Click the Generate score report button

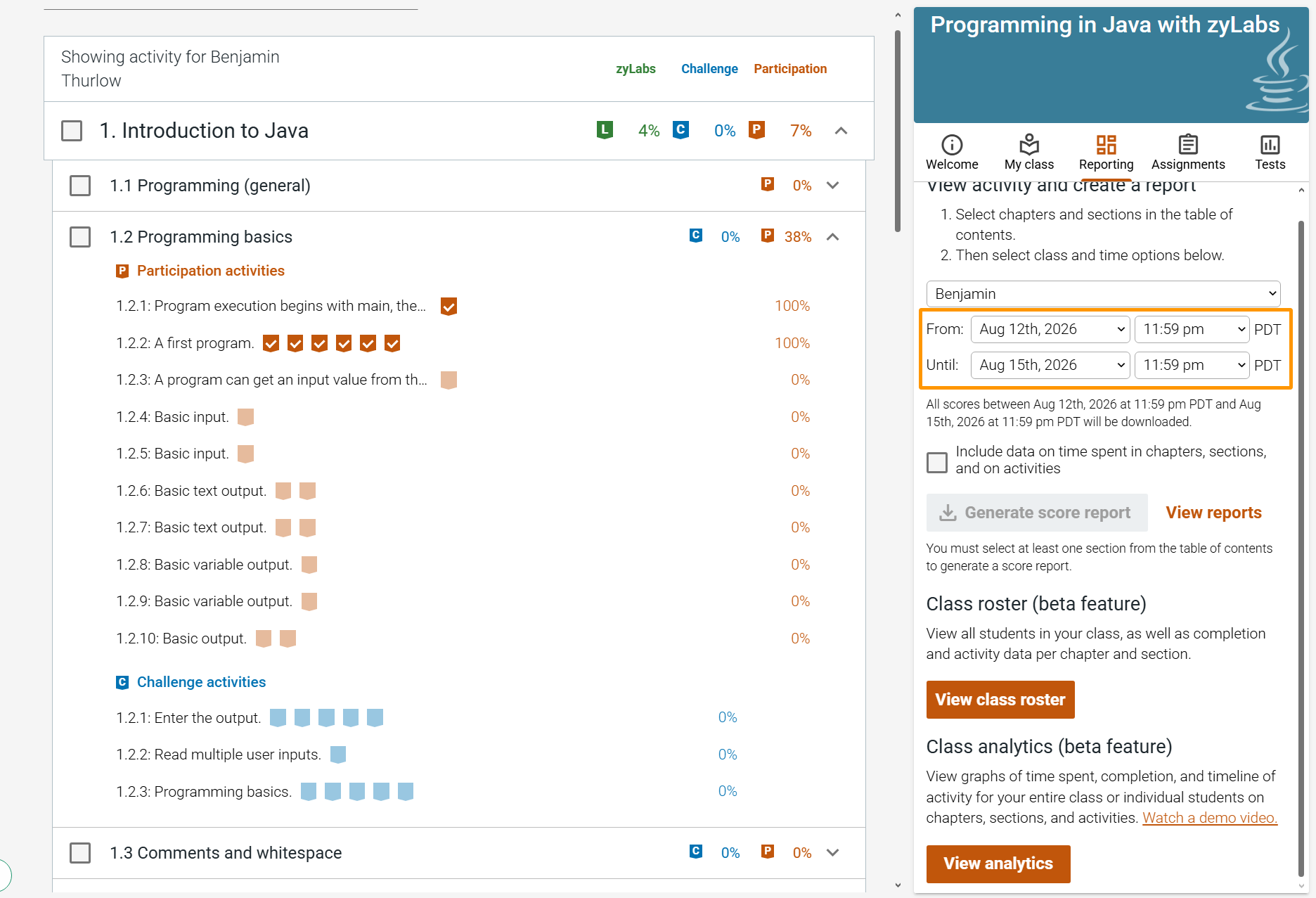pos(1037,513)
